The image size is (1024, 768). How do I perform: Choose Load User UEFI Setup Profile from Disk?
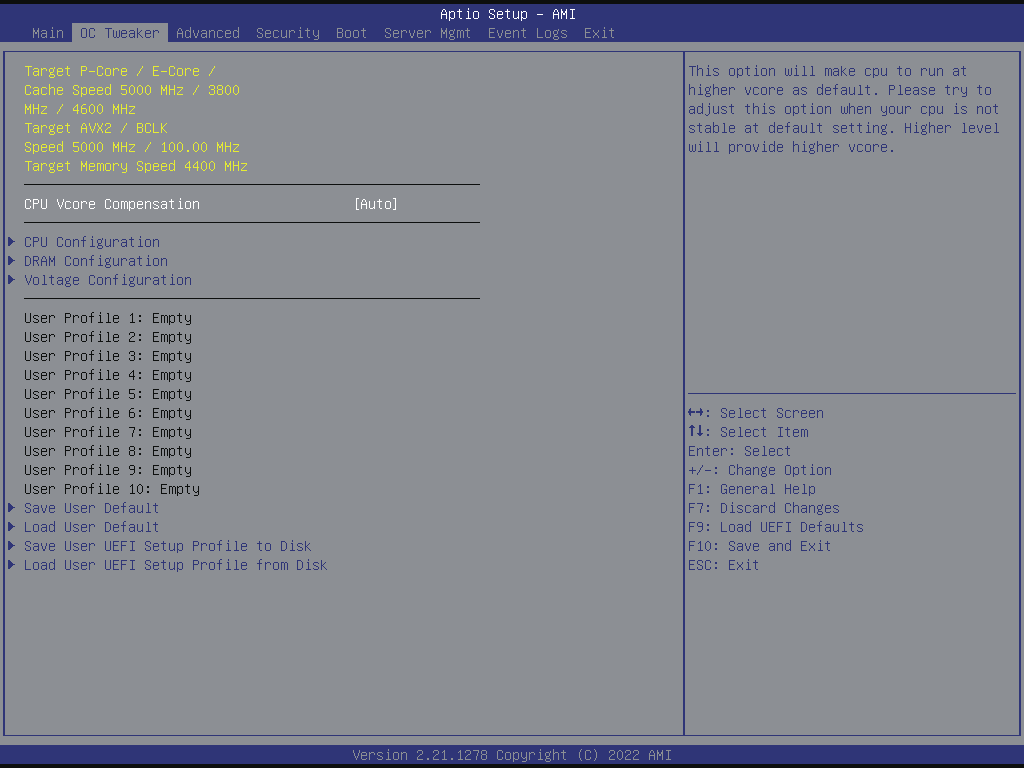pyautogui.click(x=176, y=565)
